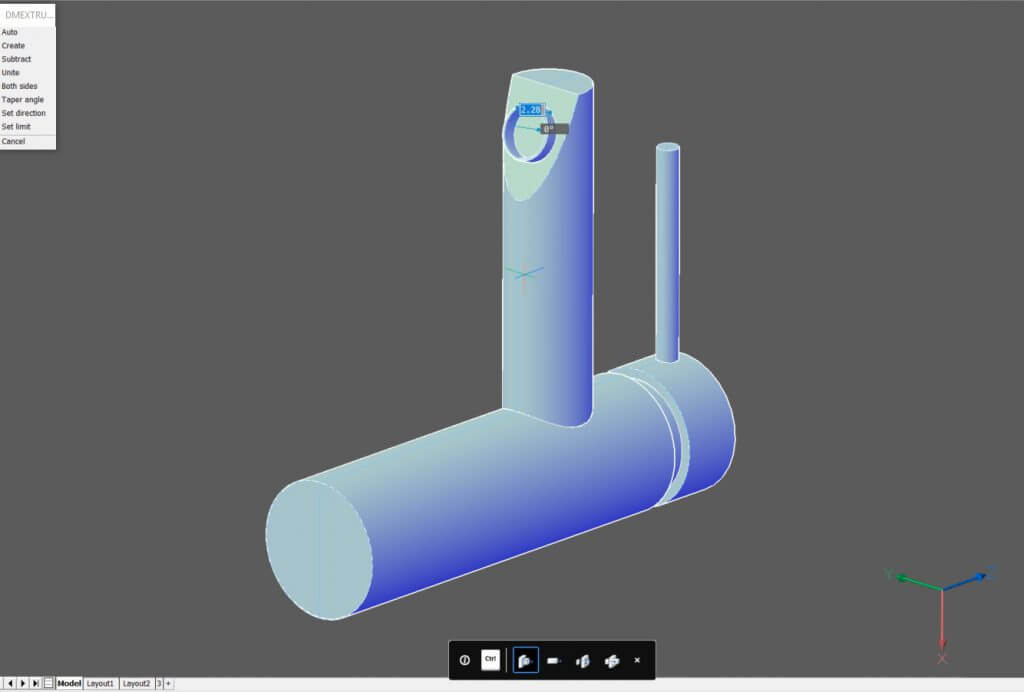Open layout tab 3
The height and width of the screenshot is (692, 1024).
point(157,683)
